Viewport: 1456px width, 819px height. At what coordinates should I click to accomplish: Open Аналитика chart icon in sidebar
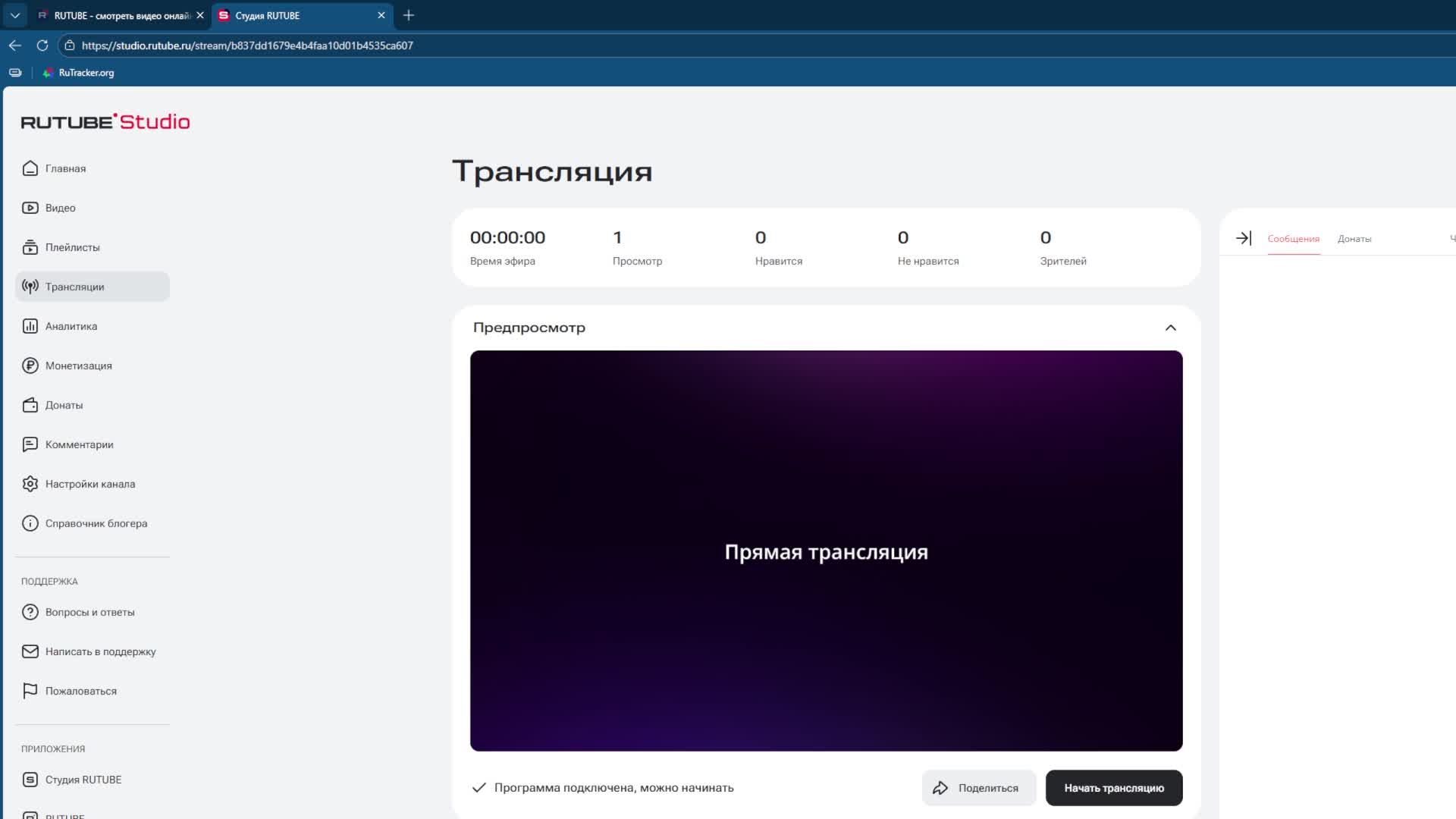pos(30,326)
